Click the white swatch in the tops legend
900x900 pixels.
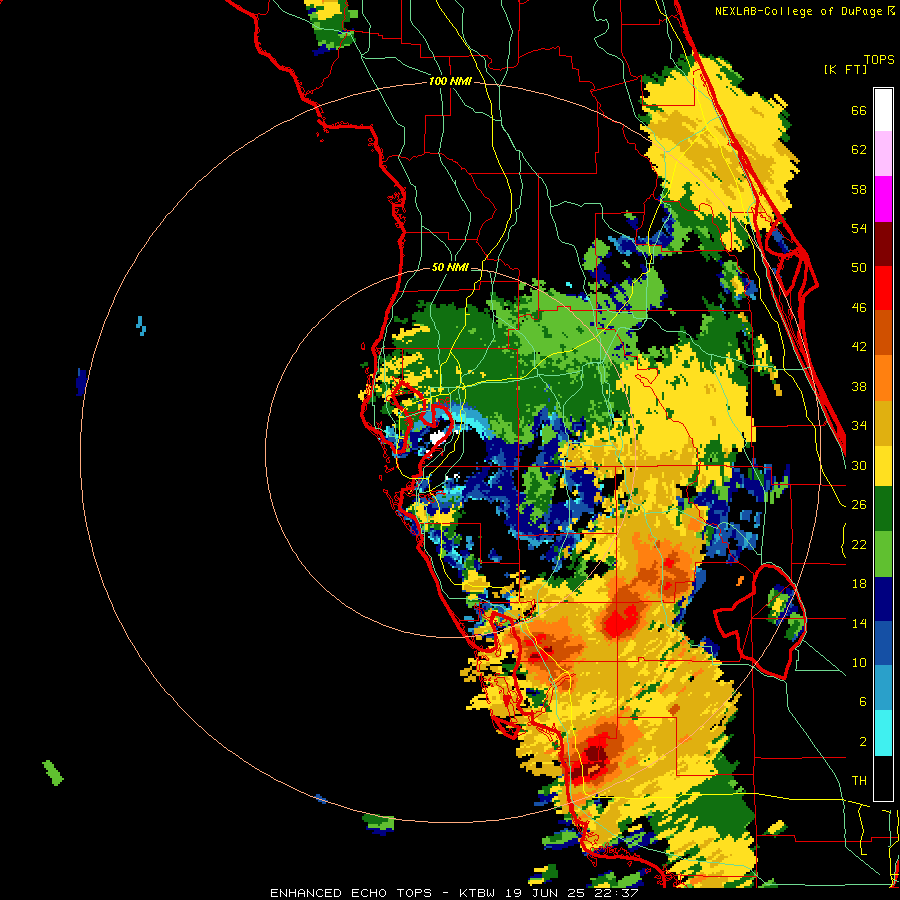[883, 110]
